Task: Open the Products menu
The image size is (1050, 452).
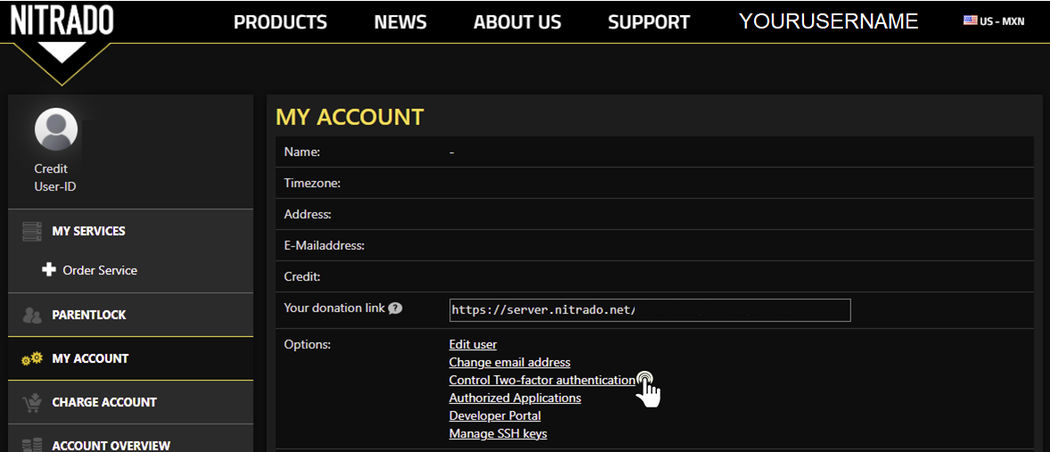Action: coord(280,22)
